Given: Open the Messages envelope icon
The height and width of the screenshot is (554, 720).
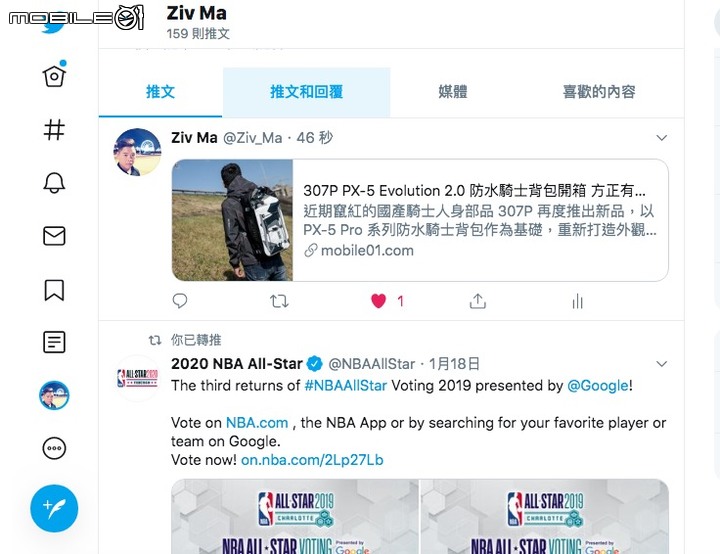Looking at the screenshot, I should tap(54, 236).
